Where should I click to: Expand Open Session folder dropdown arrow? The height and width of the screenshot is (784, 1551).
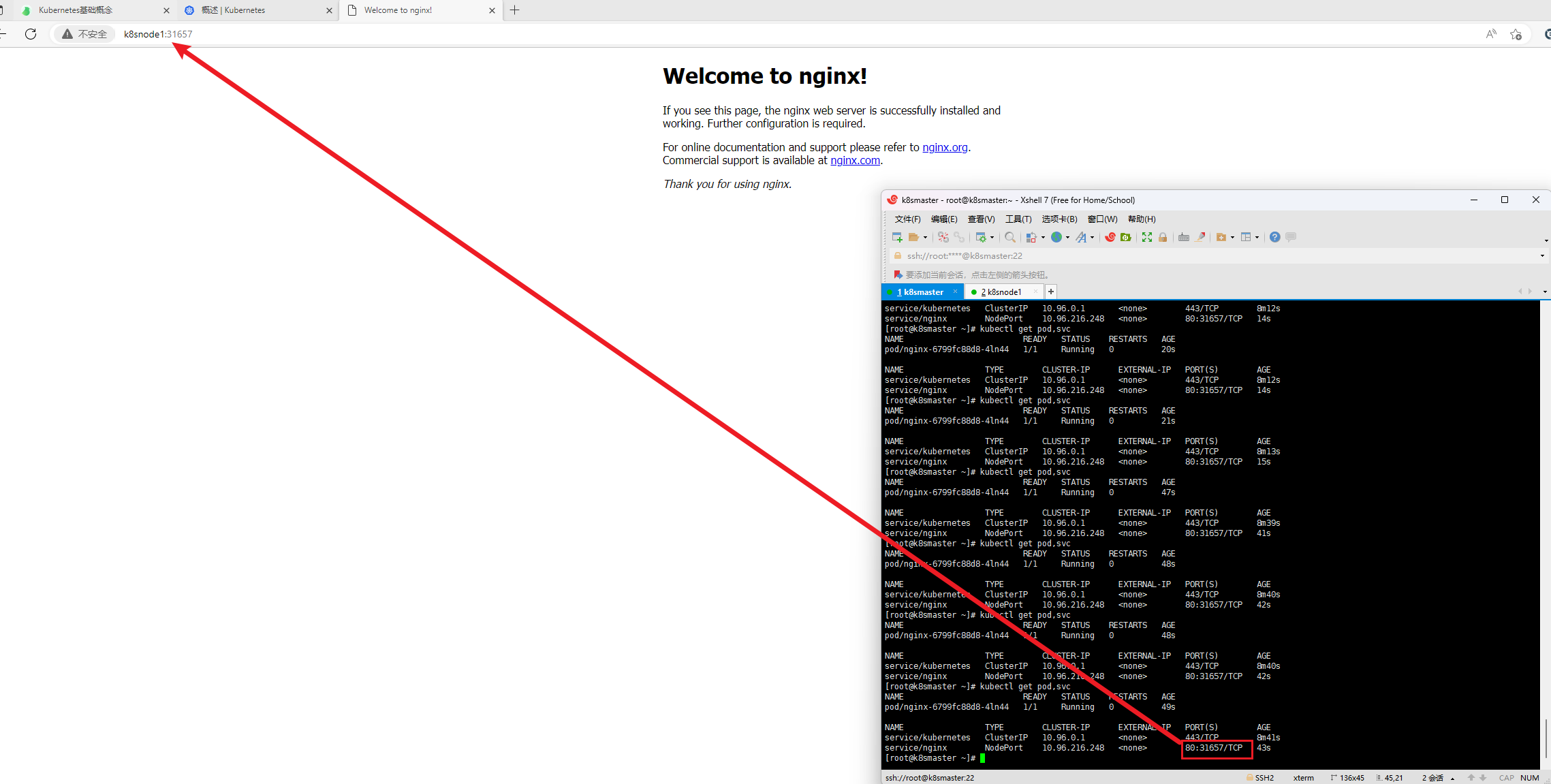point(925,237)
